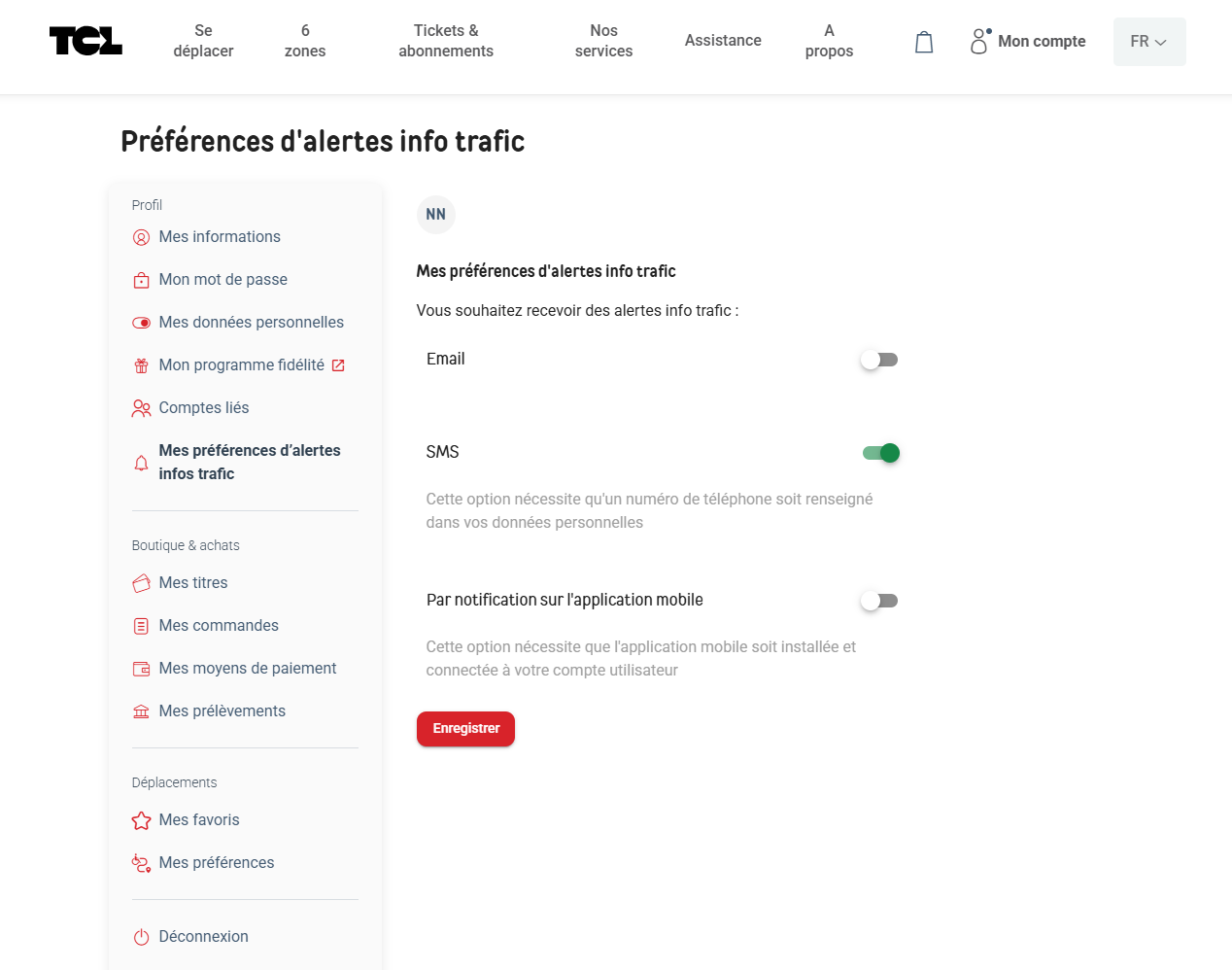Open the shopping bag icon
This screenshot has width=1232, height=970.
(924, 42)
